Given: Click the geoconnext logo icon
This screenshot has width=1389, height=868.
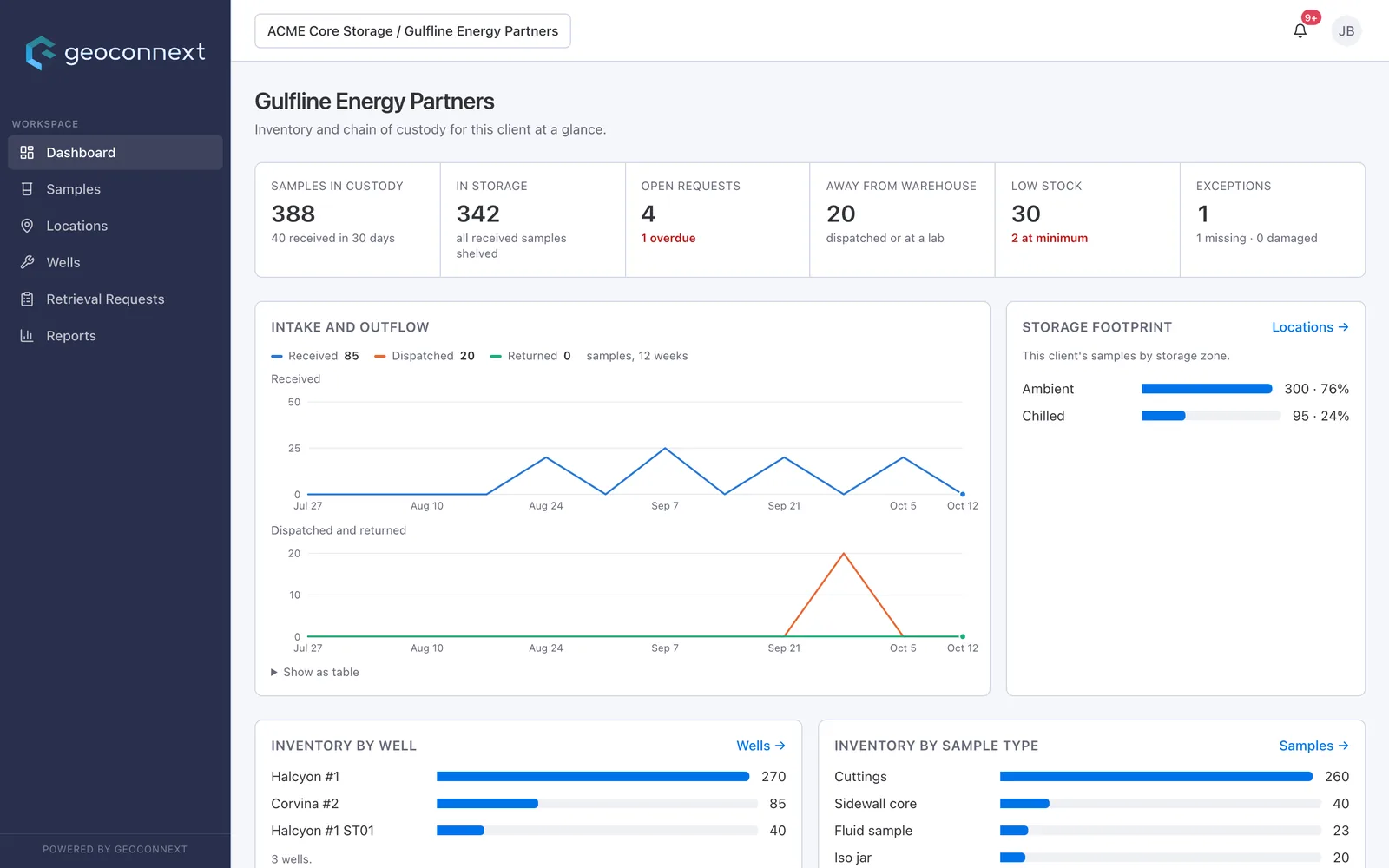Looking at the screenshot, I should (40, 53).
